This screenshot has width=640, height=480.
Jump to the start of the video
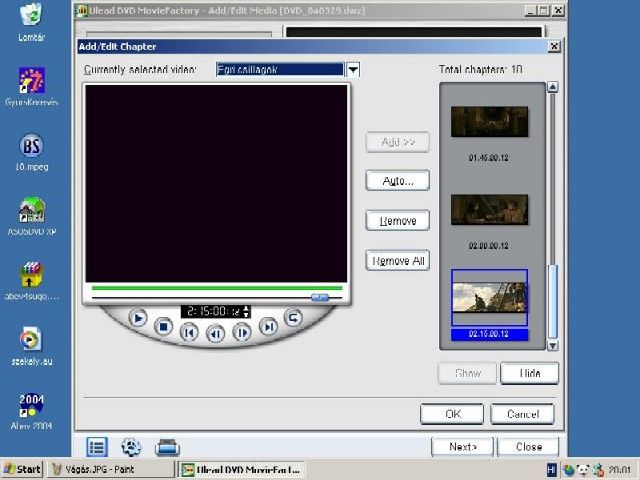click(x=188, y=332)
